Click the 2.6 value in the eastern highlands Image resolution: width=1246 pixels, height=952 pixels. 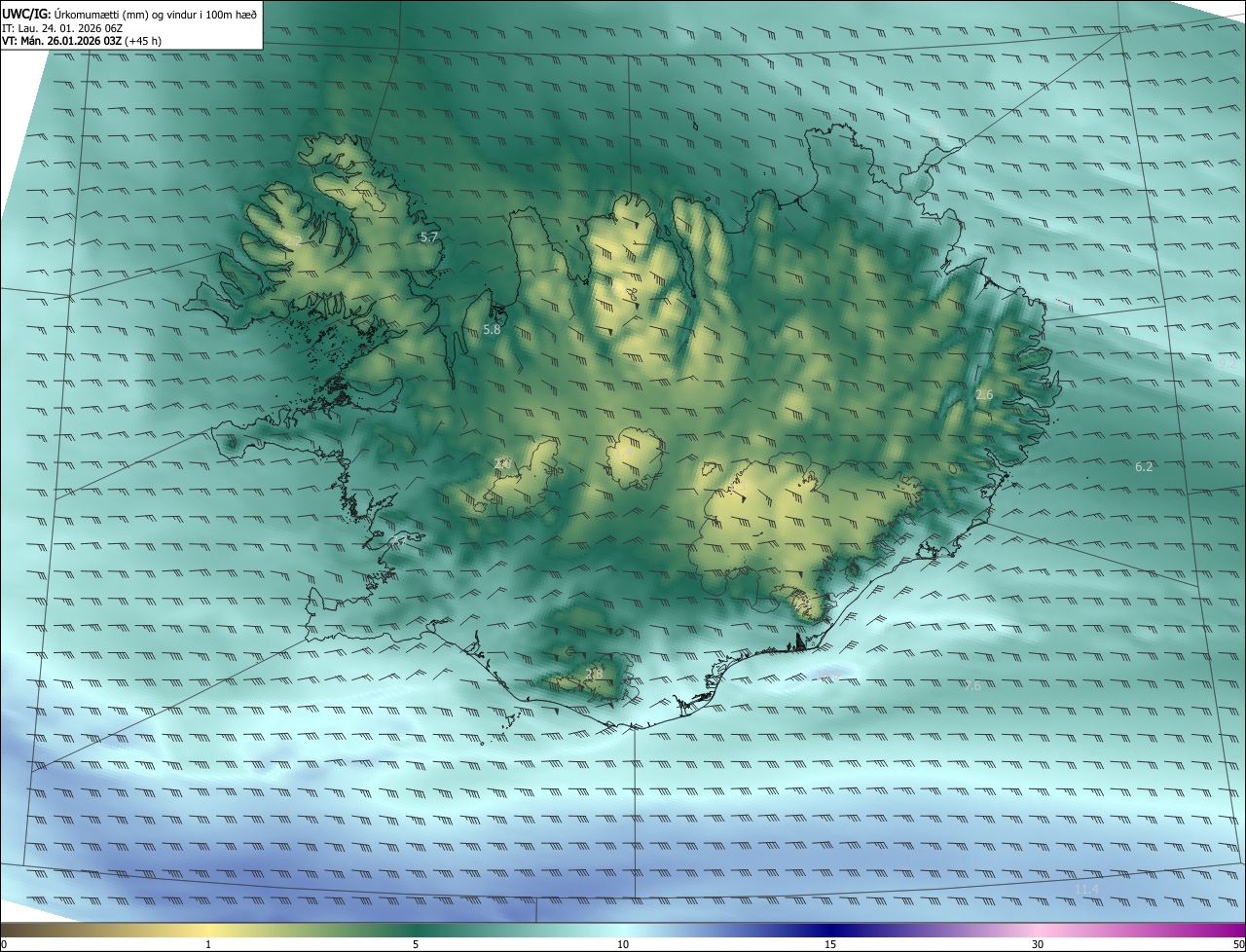(x=984, y=394)
